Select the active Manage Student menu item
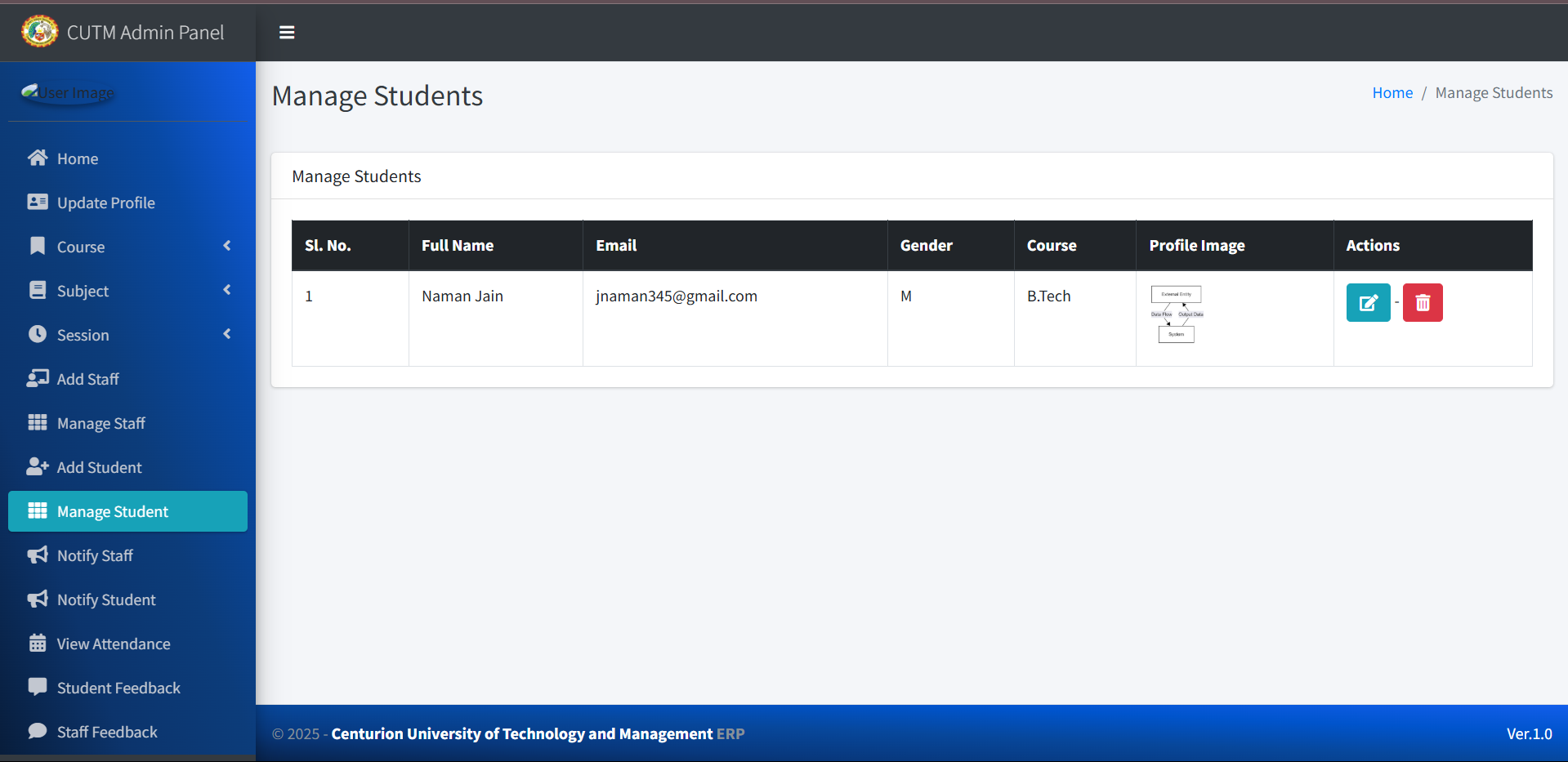 coord(127,511)
